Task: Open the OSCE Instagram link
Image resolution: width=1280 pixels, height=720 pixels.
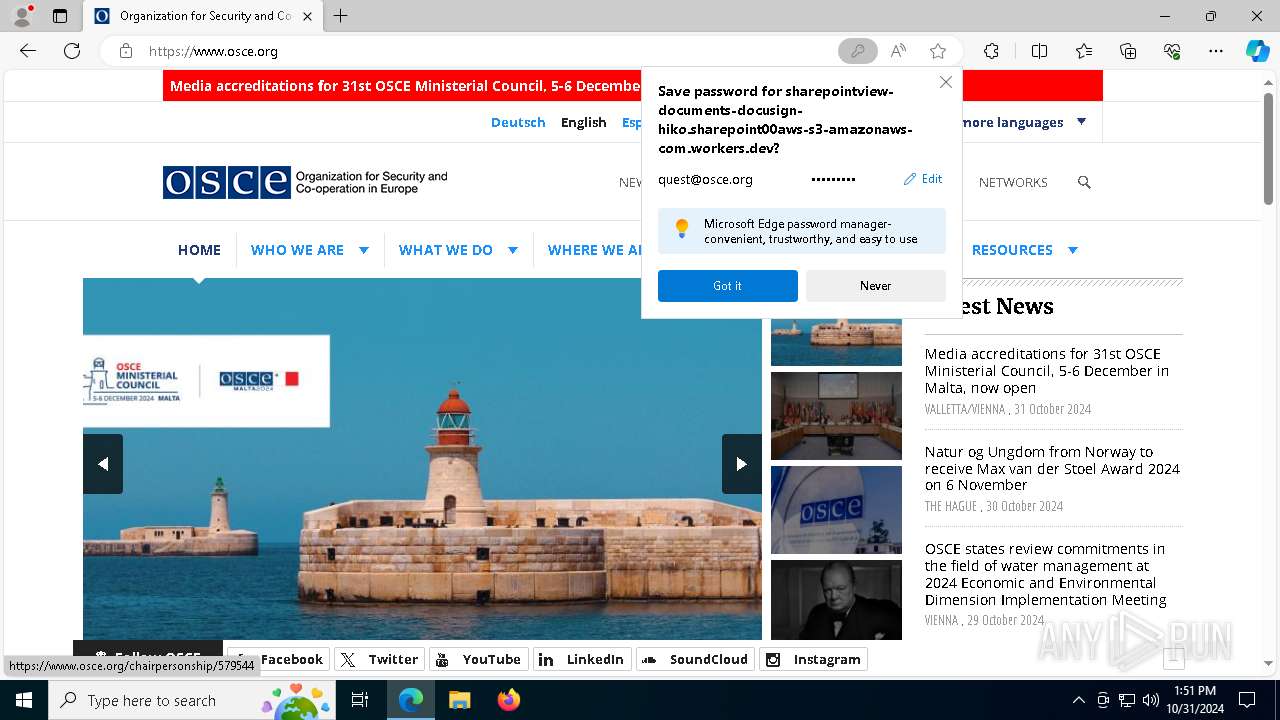Action: (814, 659)
